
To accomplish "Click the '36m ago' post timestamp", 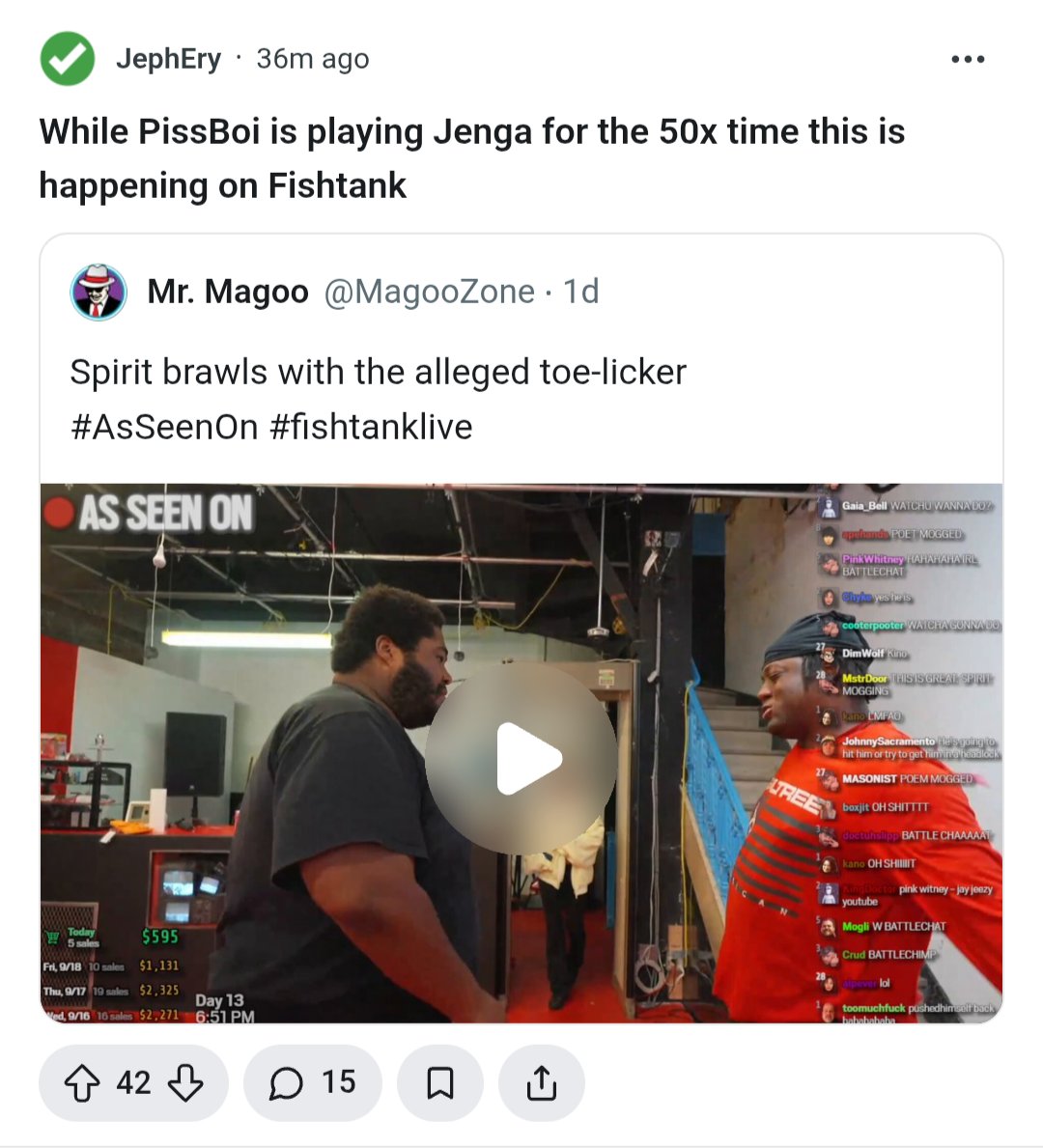I will [313, 59].
